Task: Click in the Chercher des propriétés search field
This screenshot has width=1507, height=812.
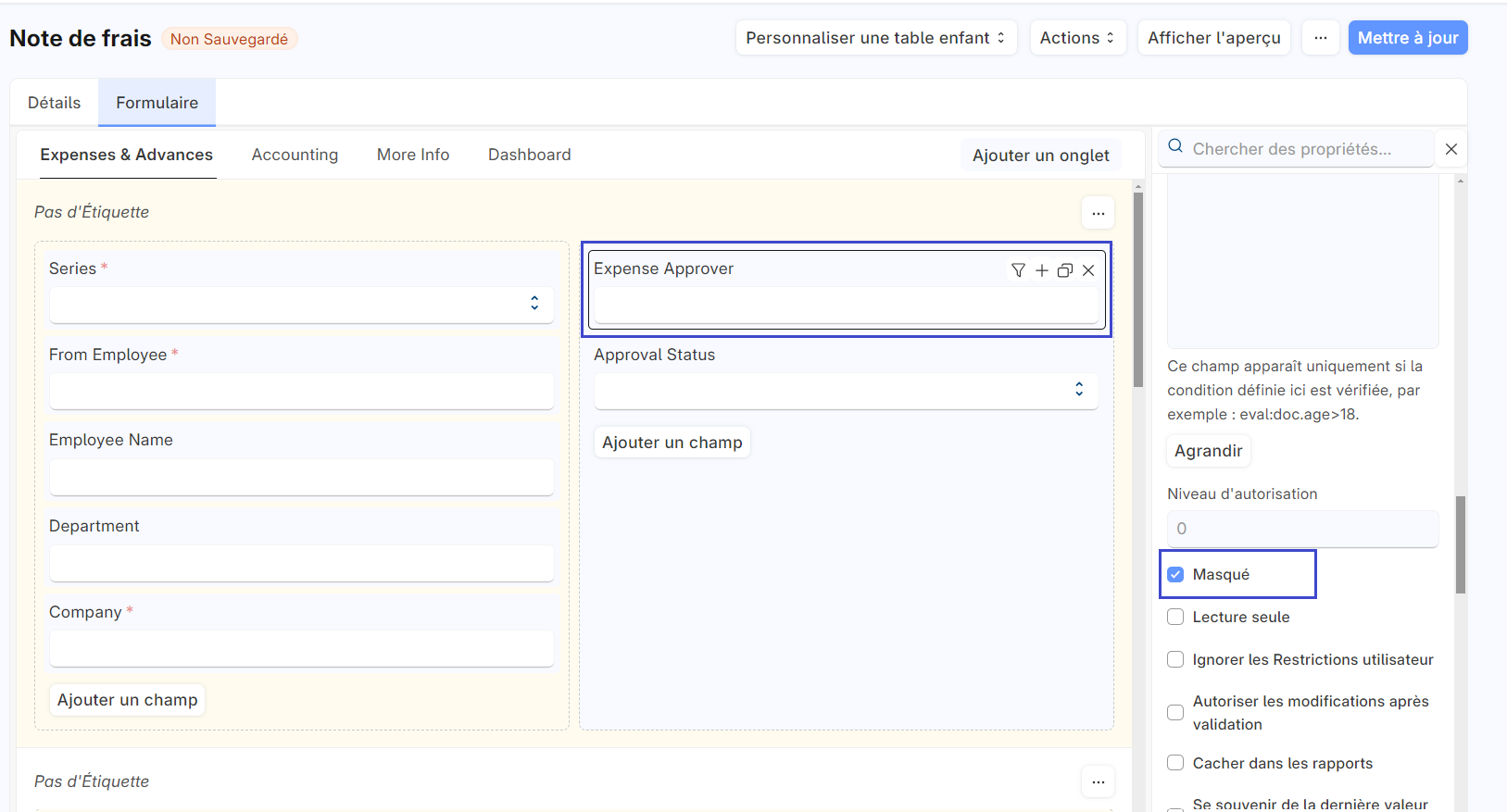Action: click(1306, 149)
